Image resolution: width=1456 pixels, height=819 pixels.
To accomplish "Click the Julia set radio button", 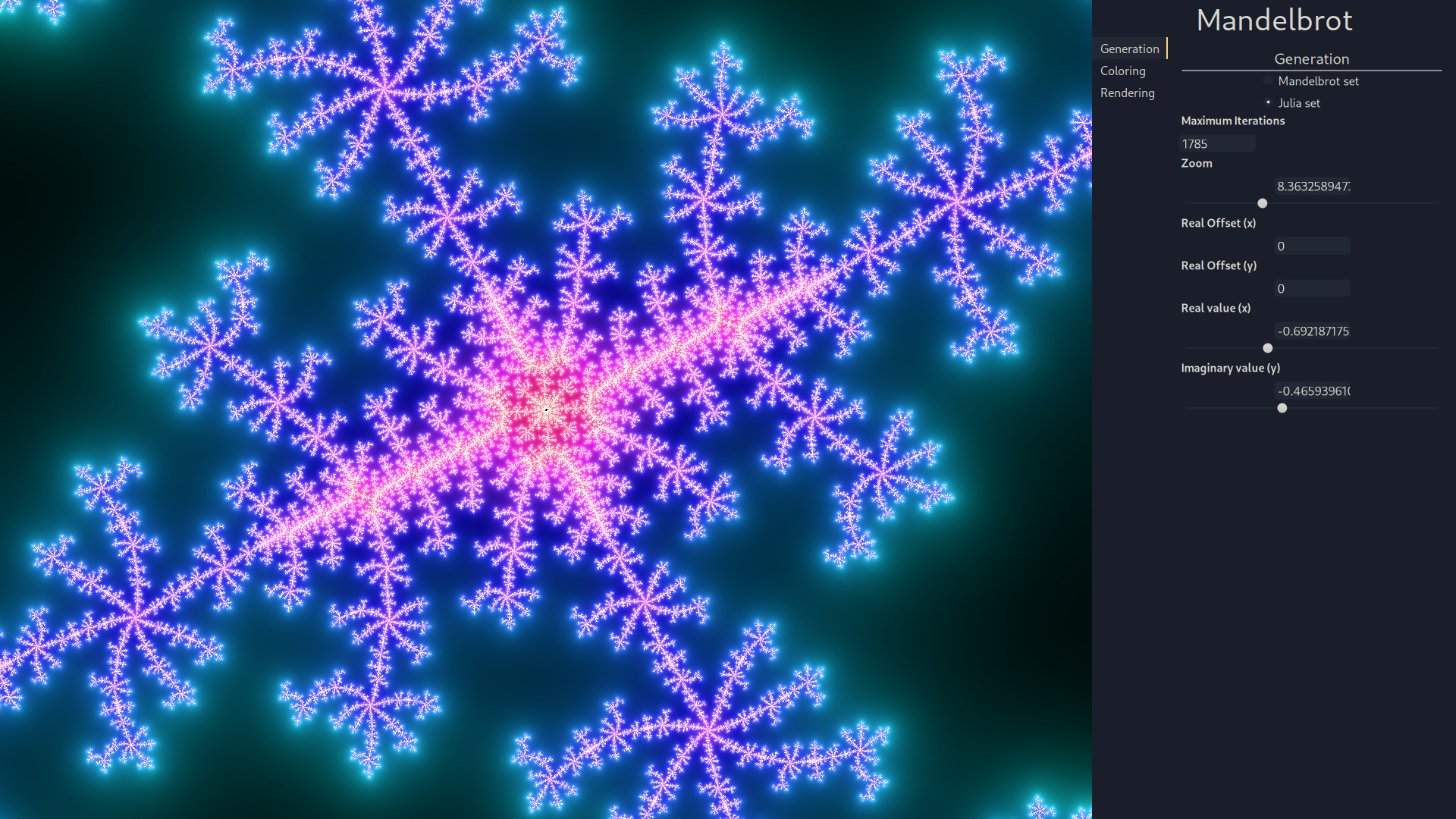I will tap(1269, 103).
